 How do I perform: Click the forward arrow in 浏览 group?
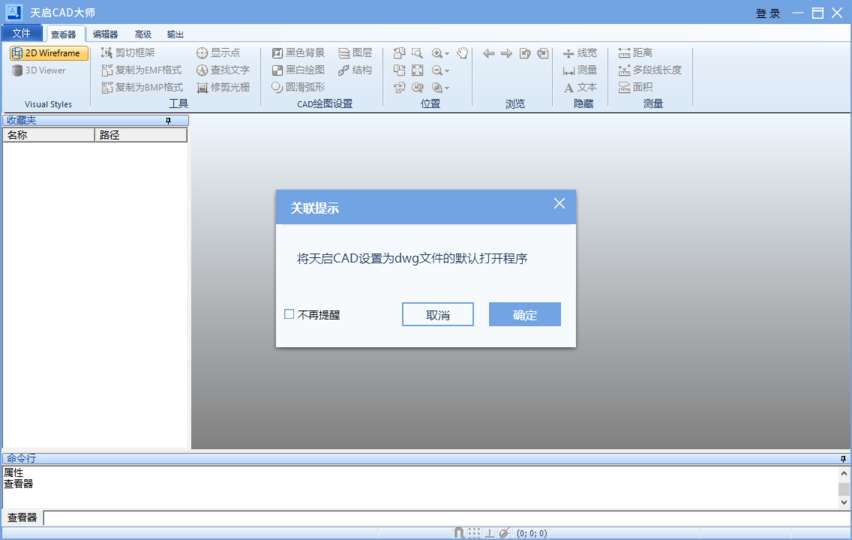[506, 53]
